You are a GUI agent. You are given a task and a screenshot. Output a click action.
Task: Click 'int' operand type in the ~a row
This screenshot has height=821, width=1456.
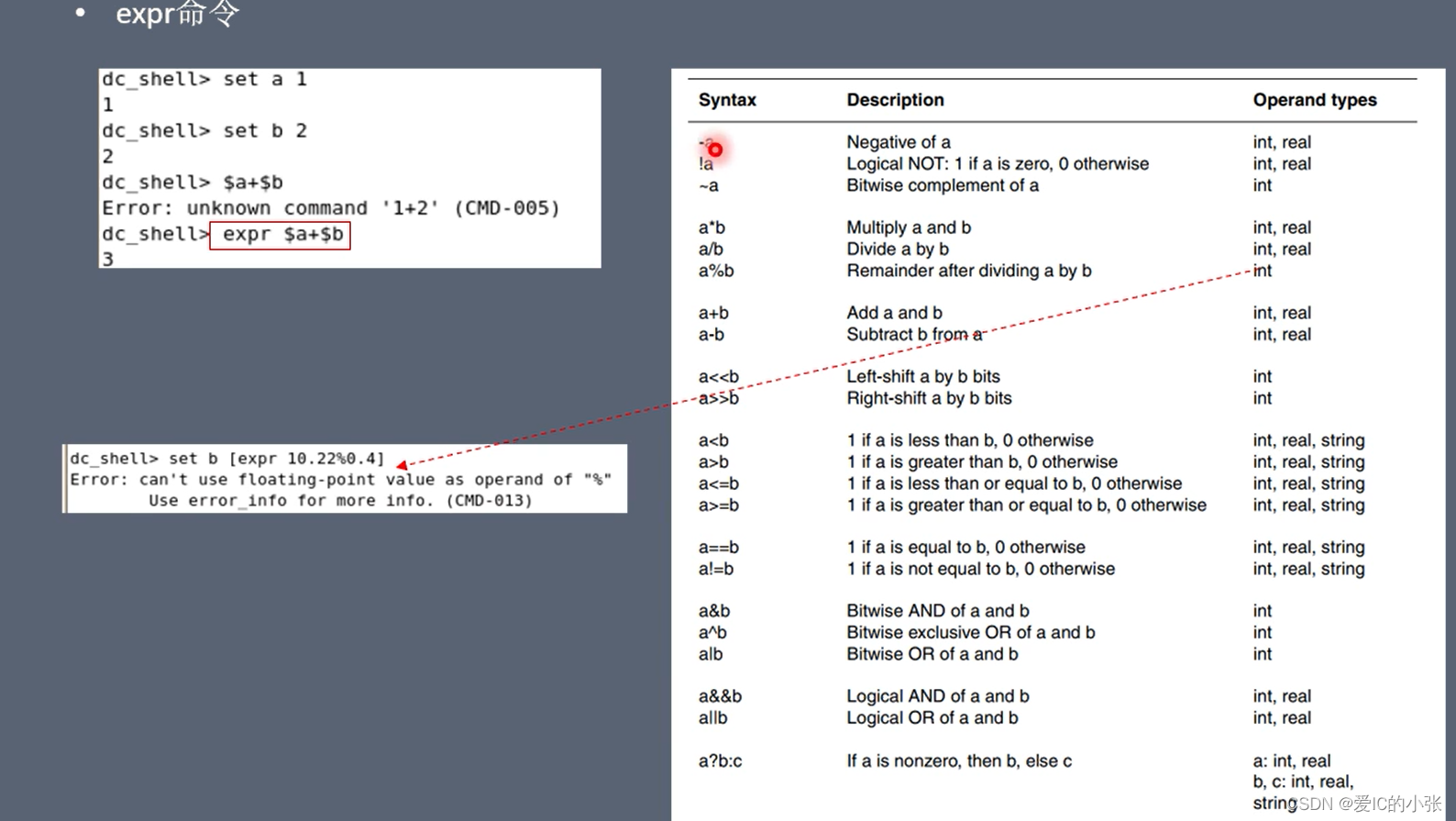pos(1263,186)
